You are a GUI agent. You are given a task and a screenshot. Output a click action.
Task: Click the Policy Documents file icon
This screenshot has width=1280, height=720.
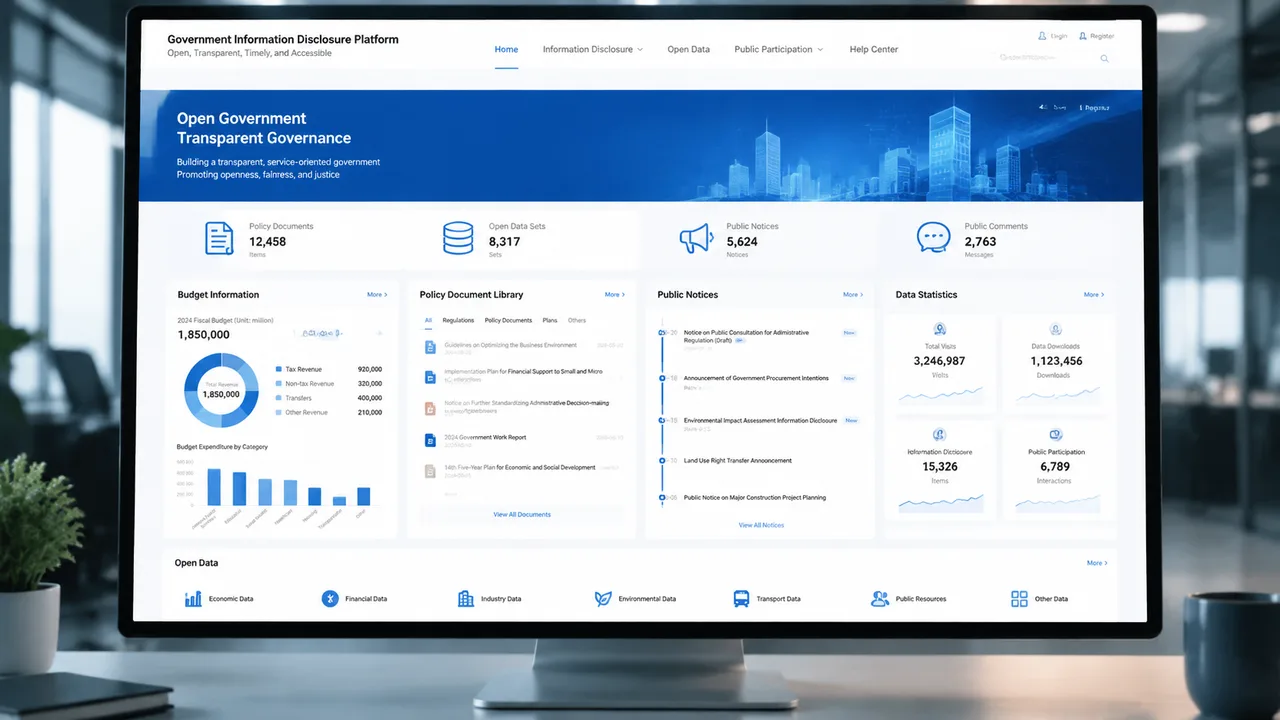(x=219, y=238)
